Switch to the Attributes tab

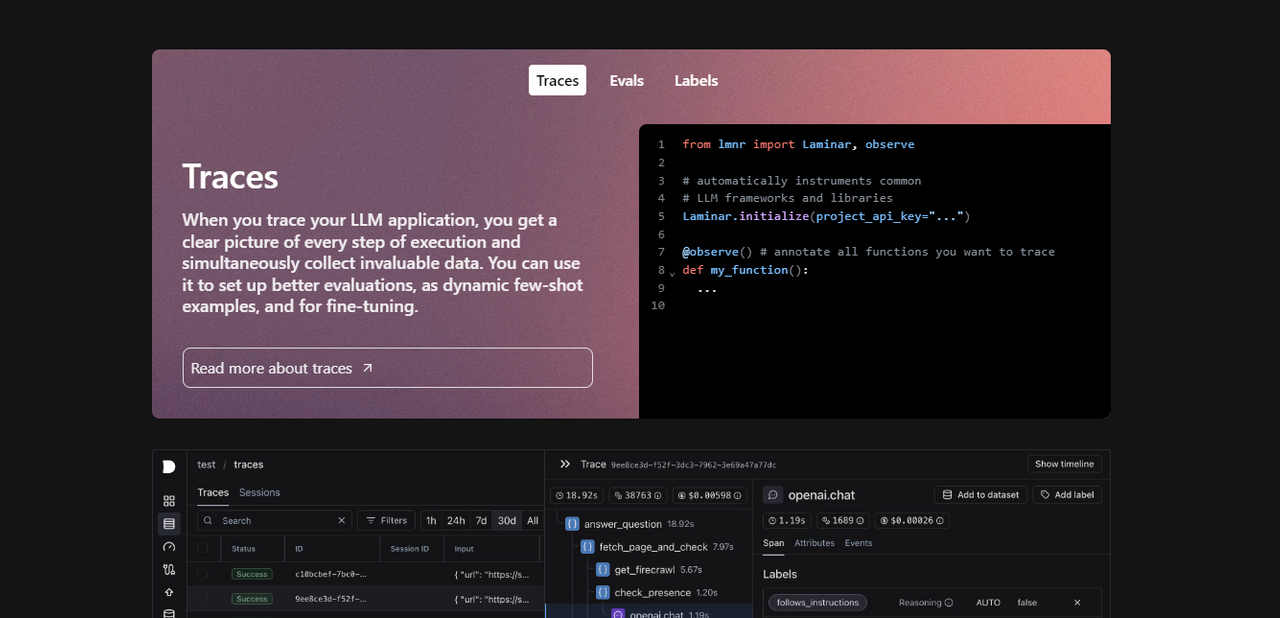(x=814, y=543)
